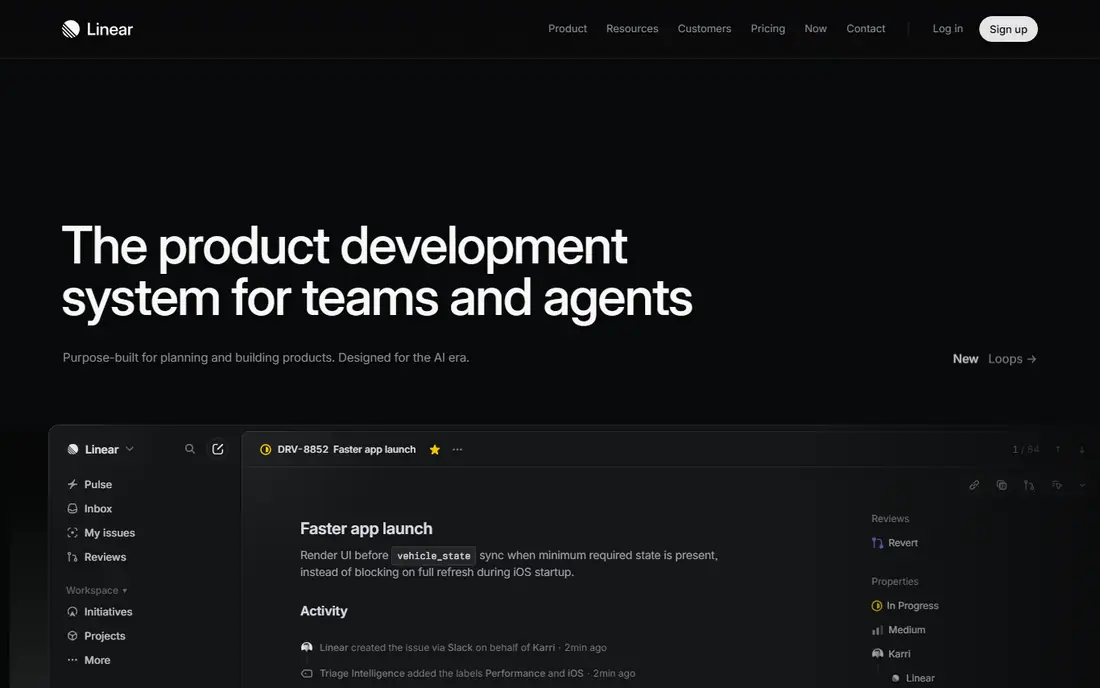Open Projects in the sidebar

tap(95, 635)
